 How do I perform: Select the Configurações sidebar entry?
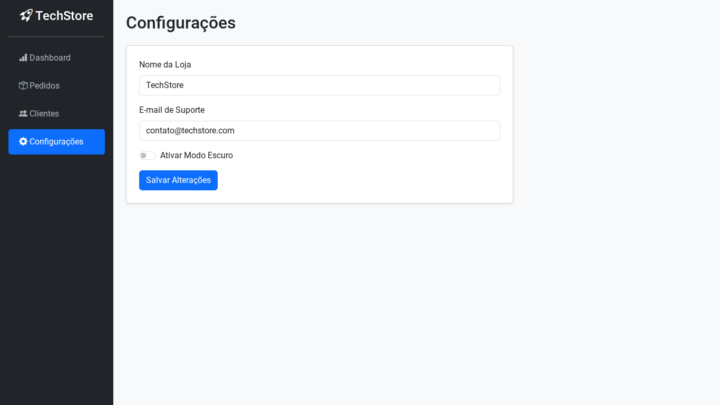tap(56, 142)
